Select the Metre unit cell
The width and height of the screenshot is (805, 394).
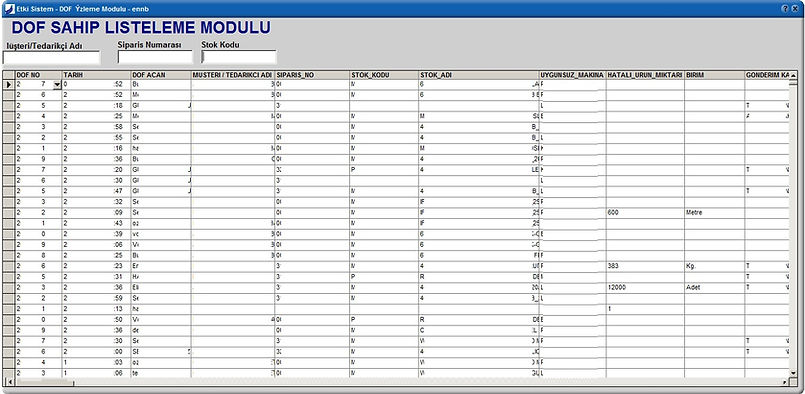pos(714,212)
